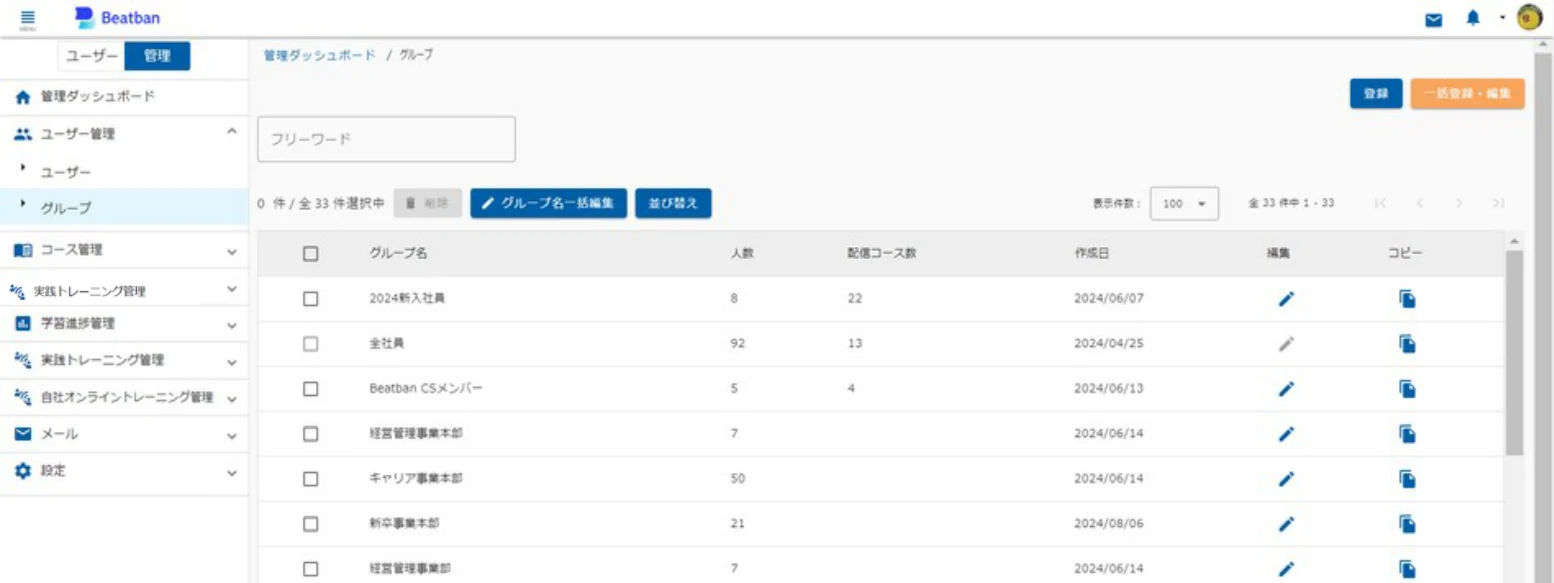Tick the select-all checkbox in the table header
The width and height of the screenshot is (1554, 583).
(310, 254)
